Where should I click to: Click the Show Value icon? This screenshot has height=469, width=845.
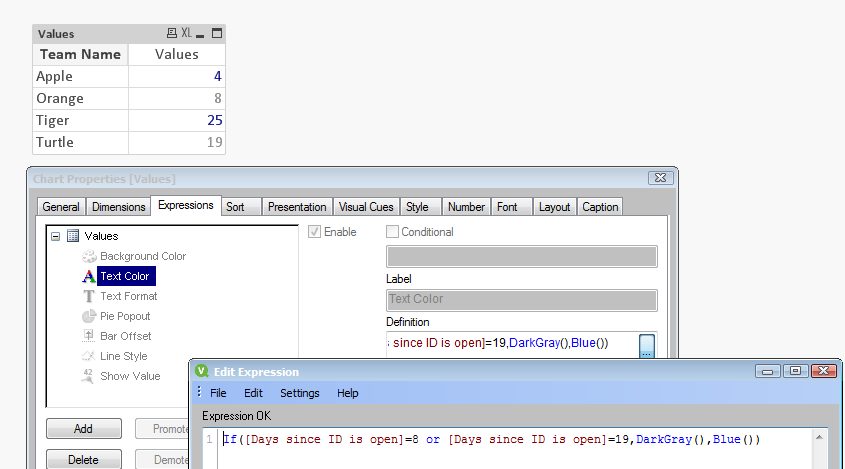click(x=88, y=376)
